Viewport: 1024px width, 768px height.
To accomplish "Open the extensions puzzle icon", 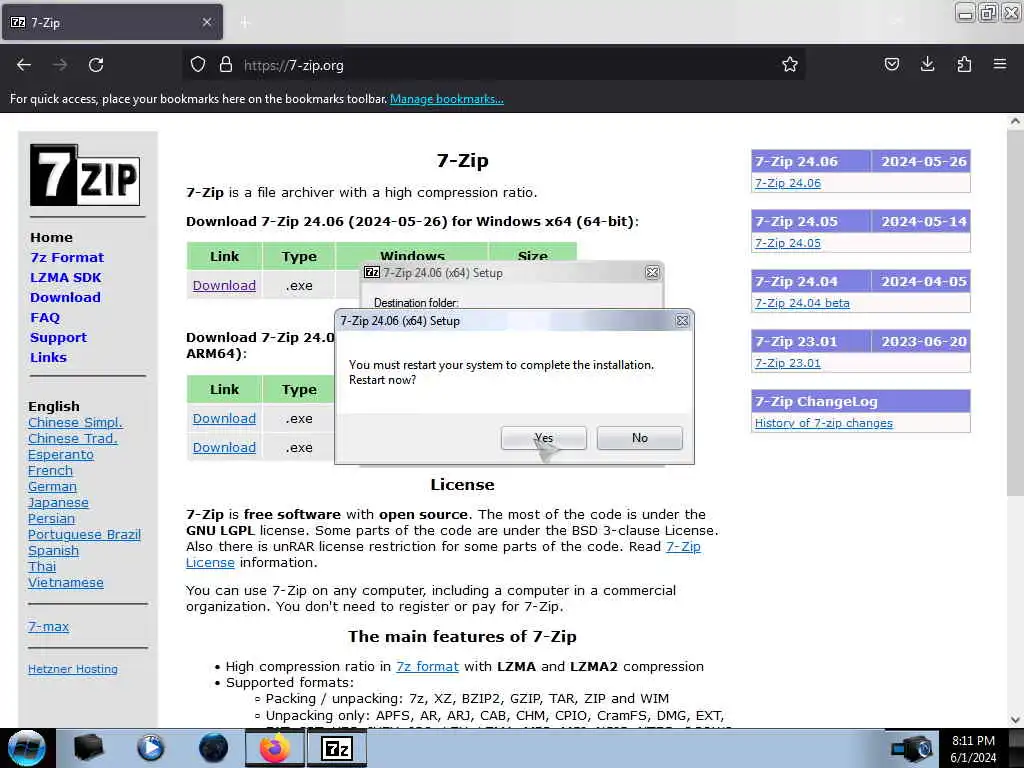I will click(964, 65).
